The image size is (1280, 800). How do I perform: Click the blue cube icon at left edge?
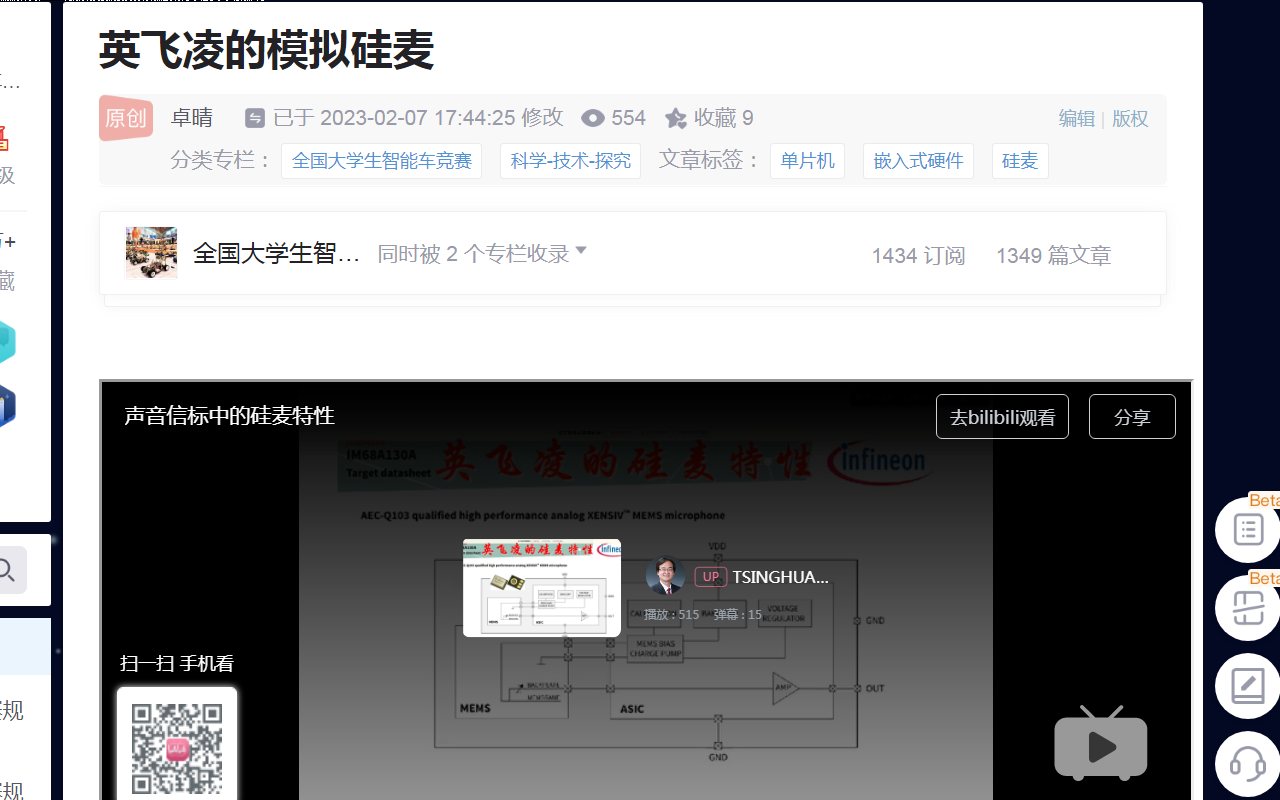pos(6,407)
